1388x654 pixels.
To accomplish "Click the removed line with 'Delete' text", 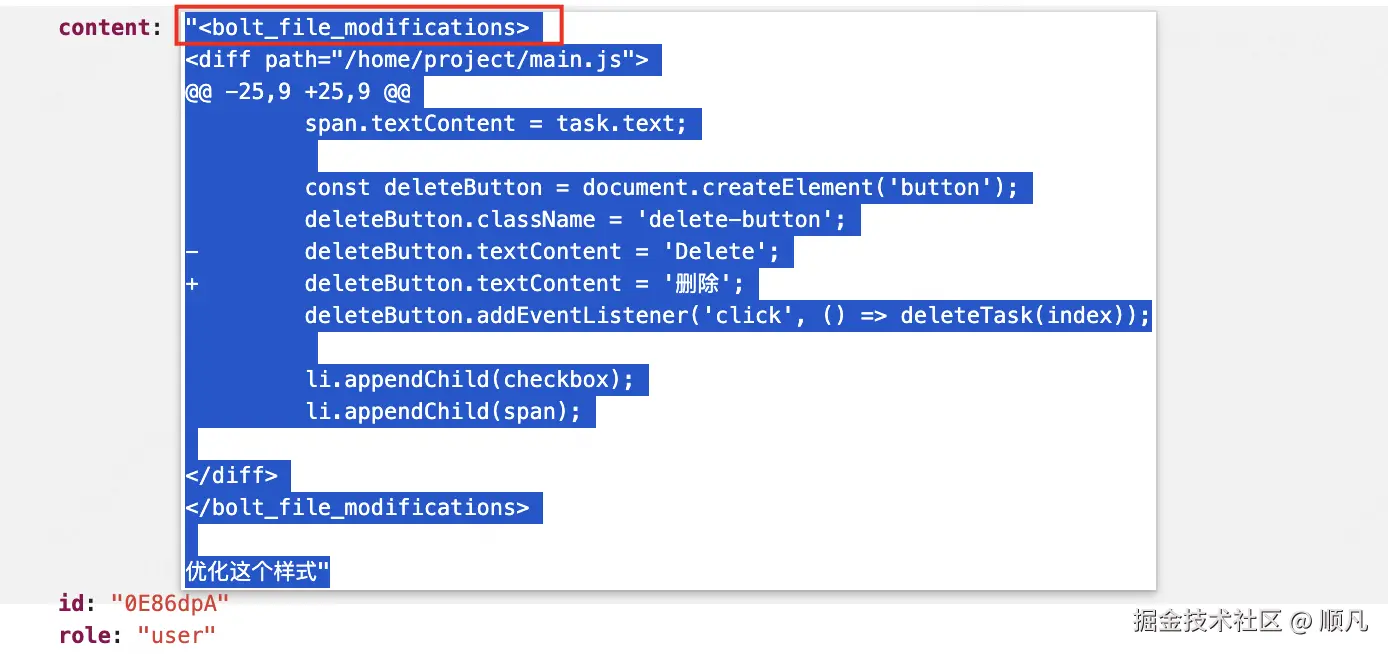I will [541, 252].
